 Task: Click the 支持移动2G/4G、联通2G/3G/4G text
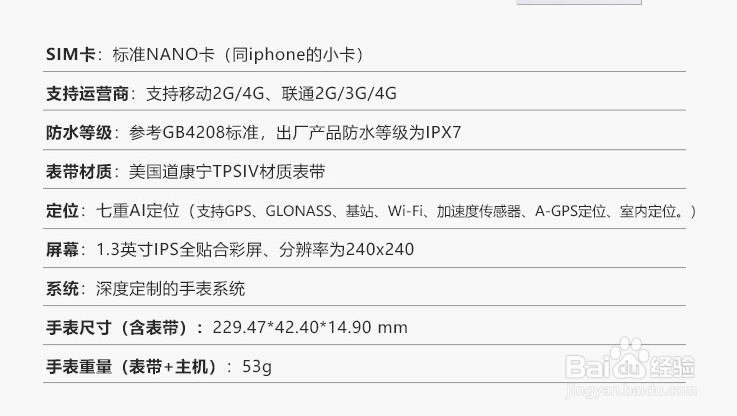[272, 93]
